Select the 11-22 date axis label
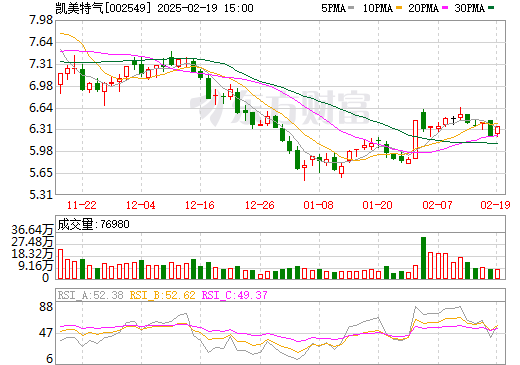The height and width of the screenshot is (365, 520). (82, 205)
